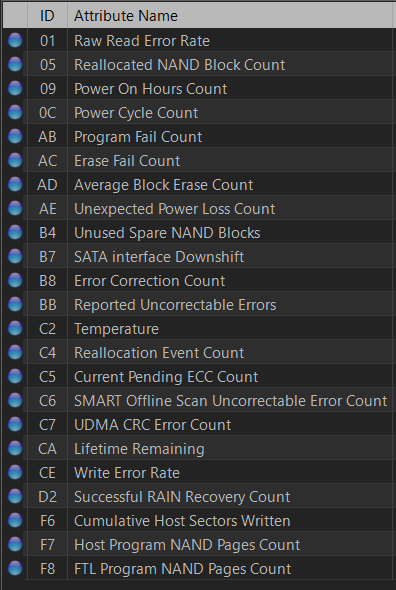This screenshot has width=396, height=590.
Task: Select the Average Block Erase Count row
Action: point(198,184)
